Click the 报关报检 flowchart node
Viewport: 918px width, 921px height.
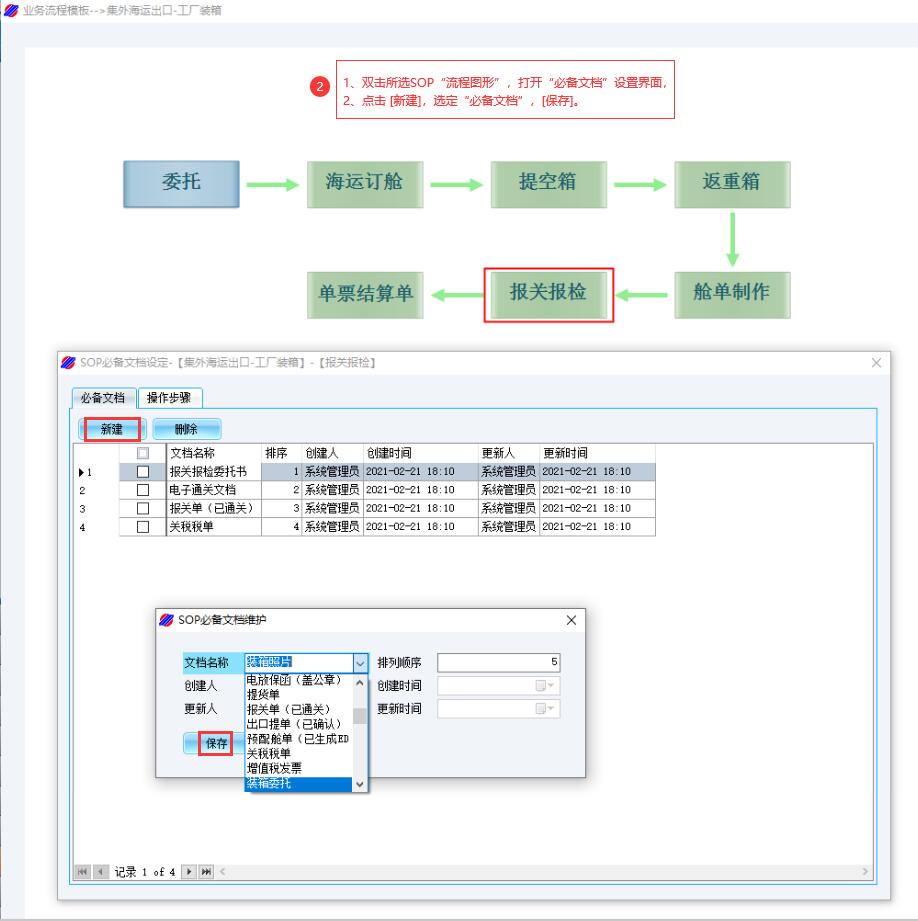(x=548, y=294)
